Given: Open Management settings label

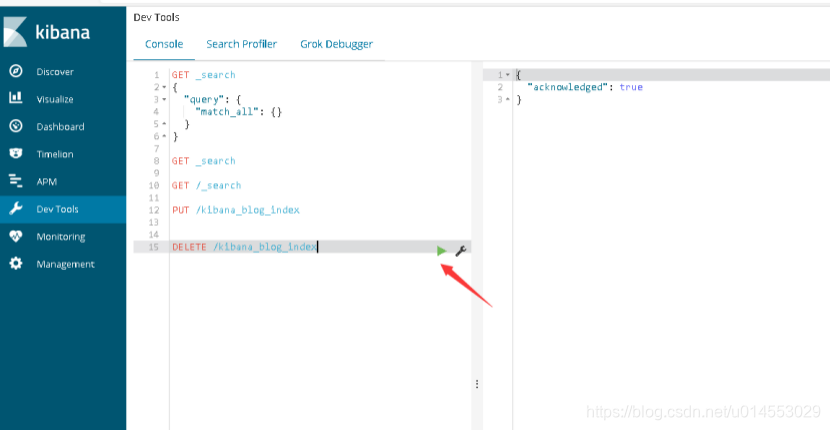Looking at the screenshot, I should 66,264.
